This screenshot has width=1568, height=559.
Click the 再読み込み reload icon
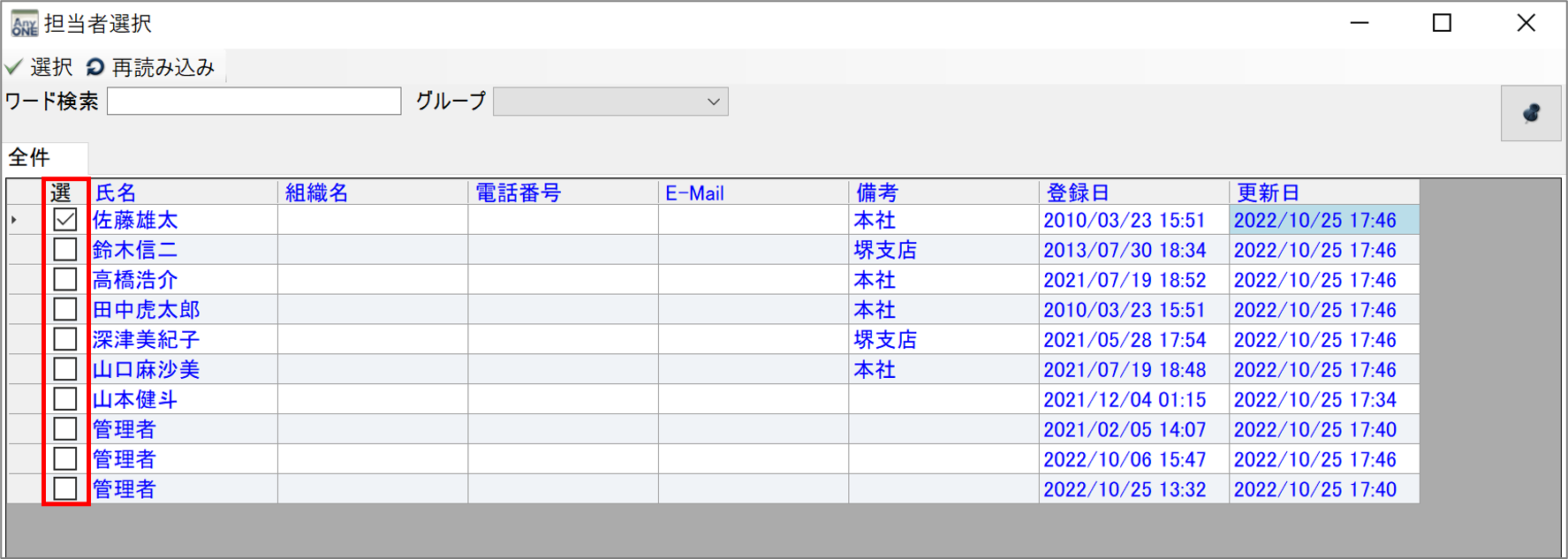pos(95,67)
